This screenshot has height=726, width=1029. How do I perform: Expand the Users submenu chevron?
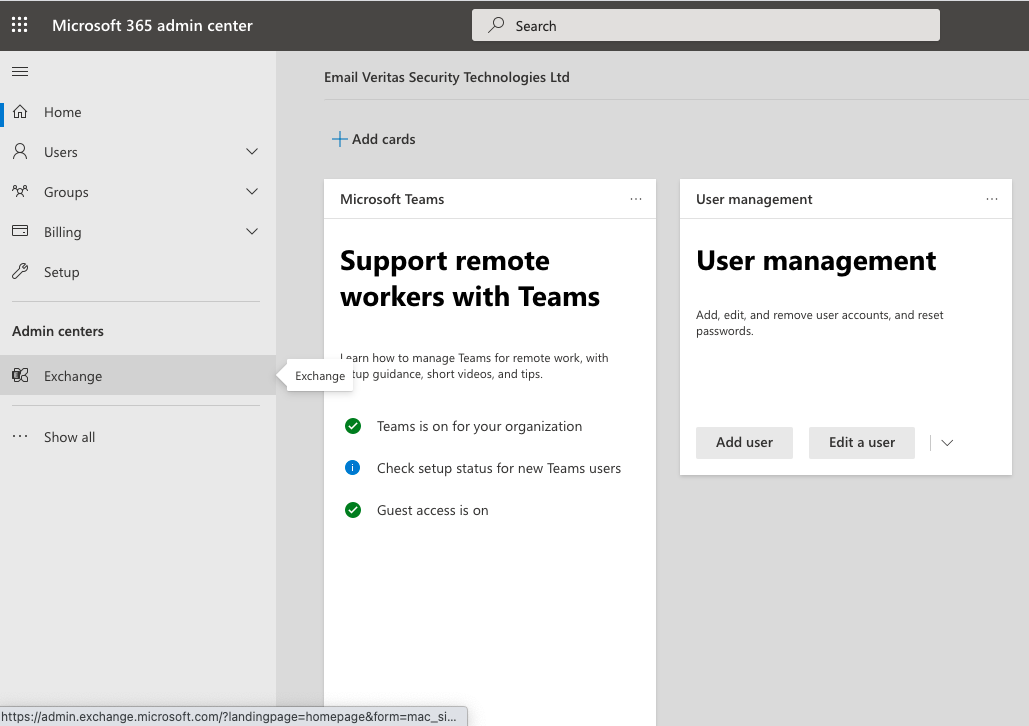(x=252, y=152)
